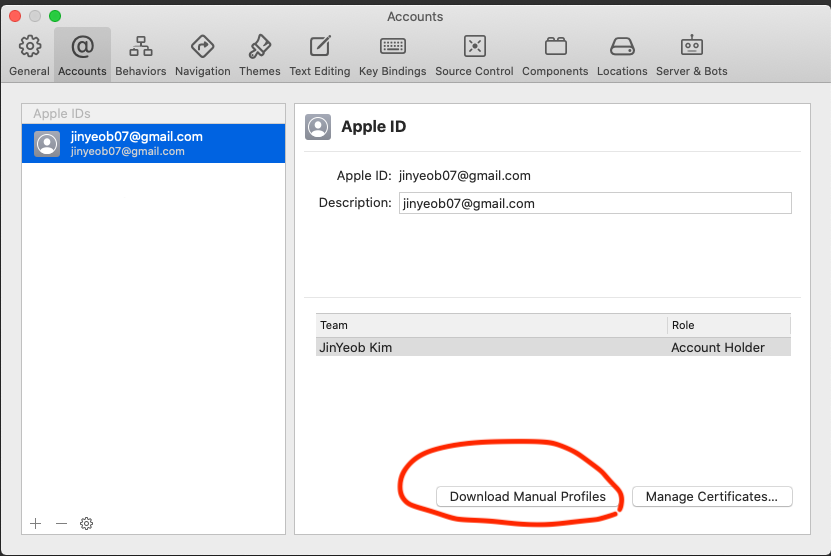Open the account actions gear menu
The width and height of the screenshot is (831, 556).
[86, 524]
